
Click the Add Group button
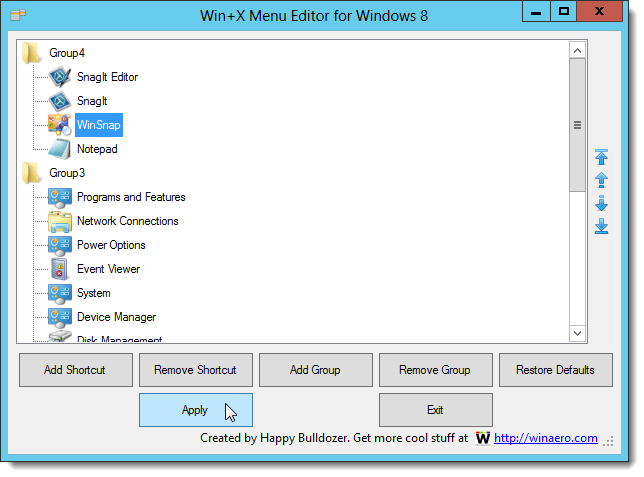[315, 370]
